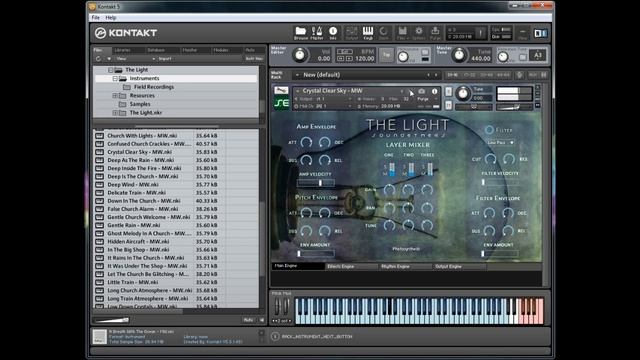
Task: Switch to the Effects Engine tab
Action: pos(352,266)
